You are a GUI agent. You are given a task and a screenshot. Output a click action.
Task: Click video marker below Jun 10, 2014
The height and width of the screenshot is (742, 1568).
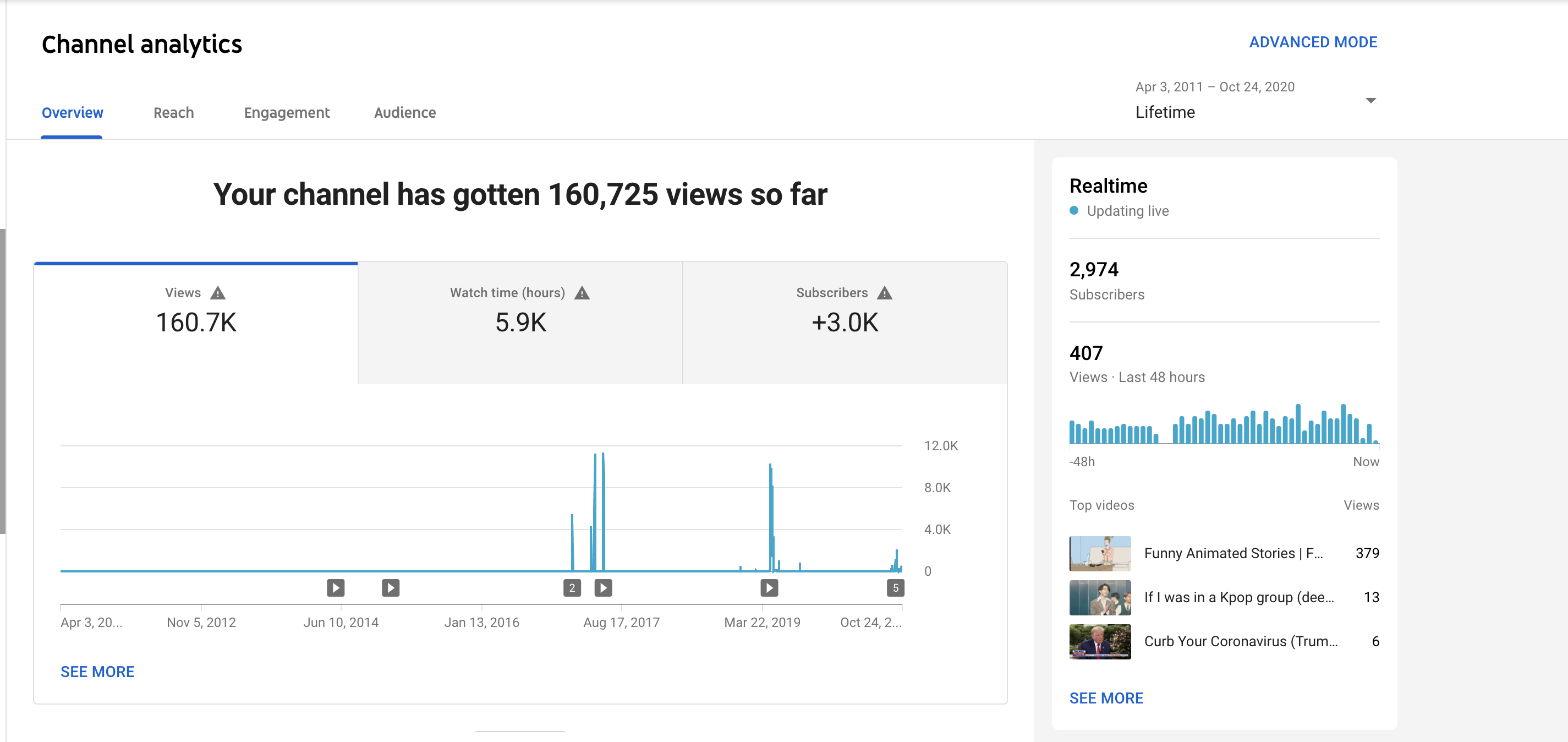336,587
